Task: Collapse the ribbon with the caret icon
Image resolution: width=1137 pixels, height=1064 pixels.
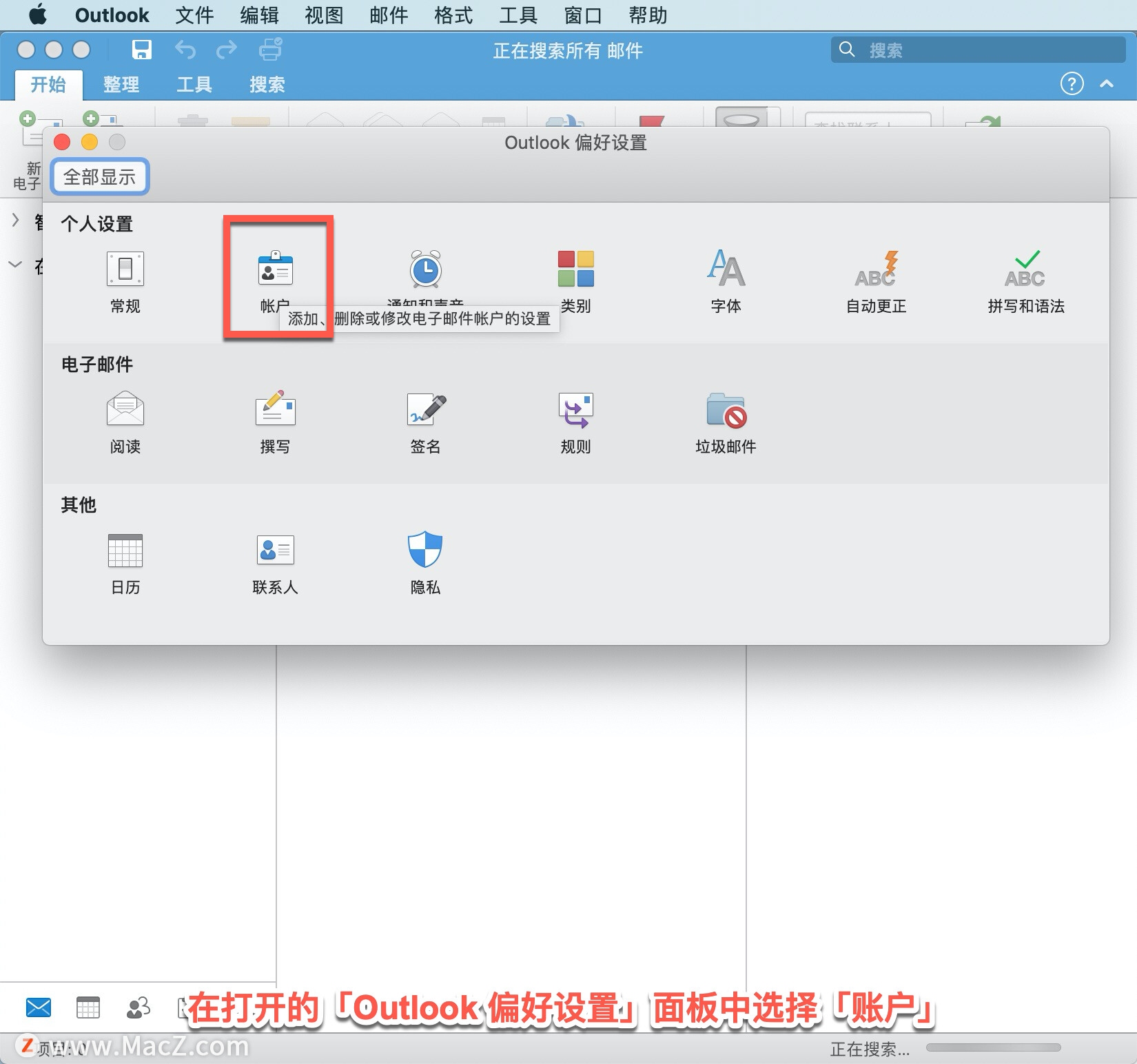Action: point(1107,84)
